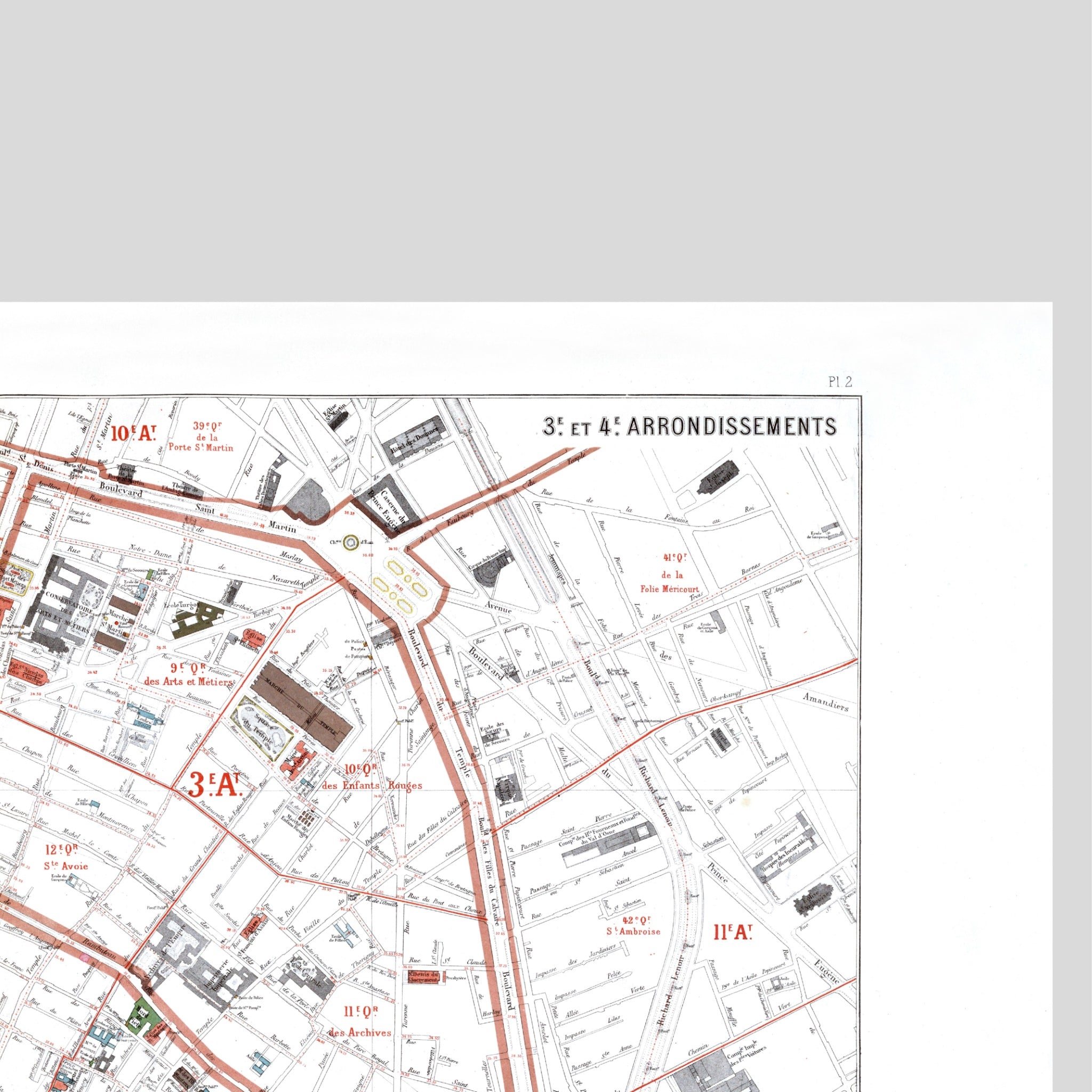The height and width of the screenshot is (1092, 1092).
Task: Click the large red '3E AT' label
Action: [215, 785]
